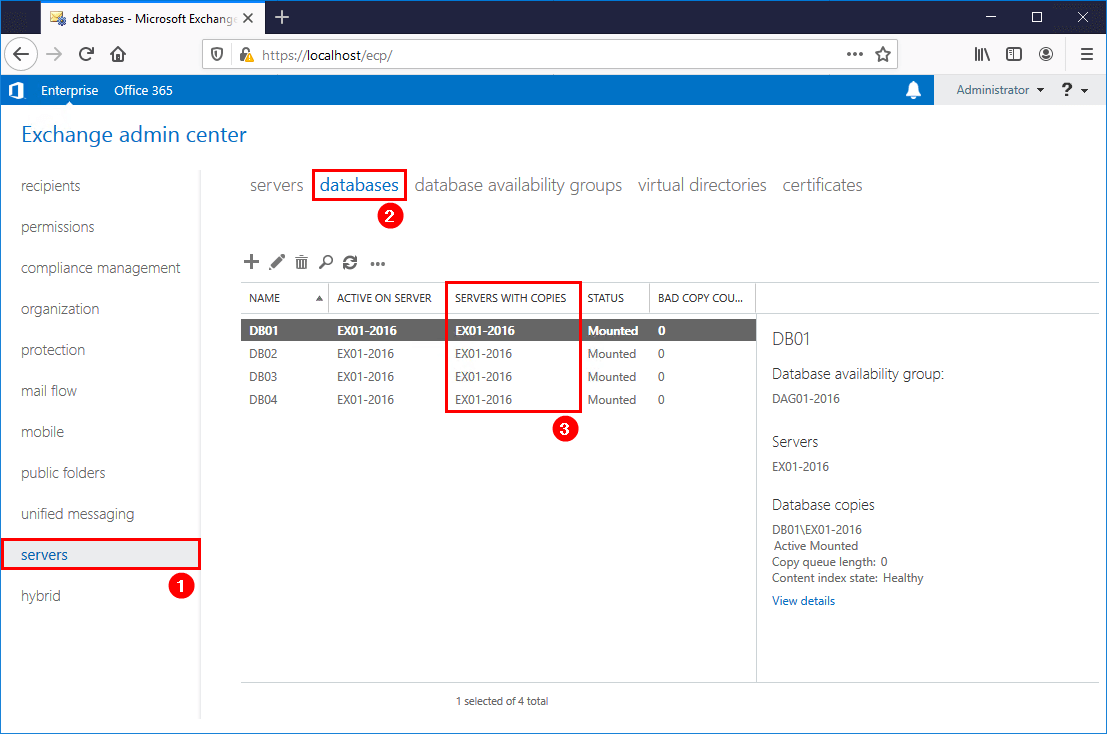Toggle tracking protection shield in address bar
This screenshot has height=734, width=1107.
coord(213,54)
